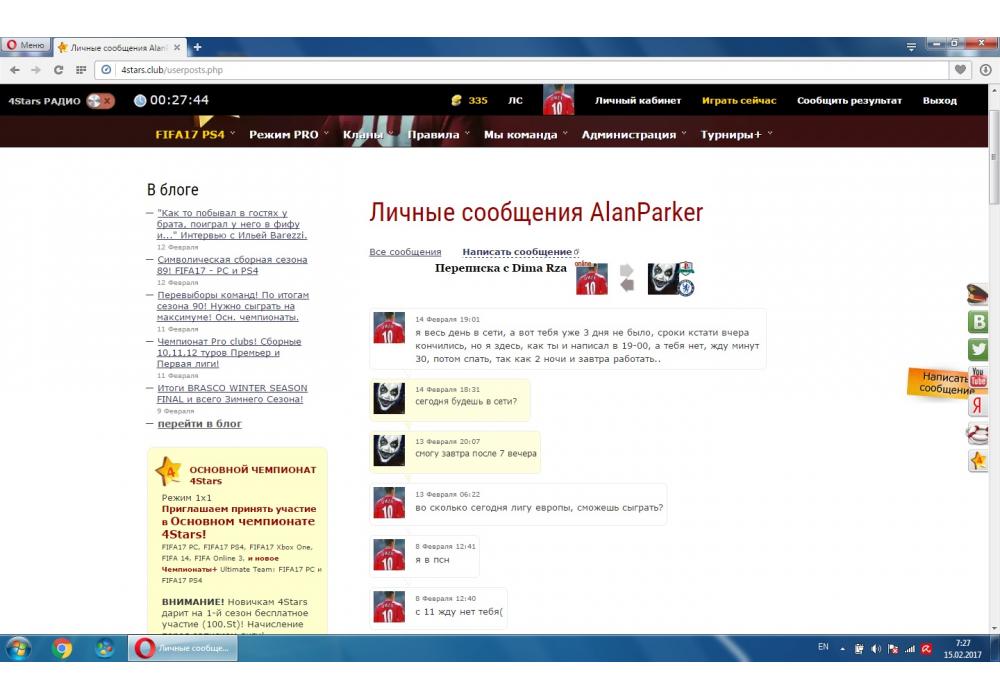The height and width of the screenshot is (700, 1000).
Task: Click the gold star sidebar icon
Action: click(978, 461)
